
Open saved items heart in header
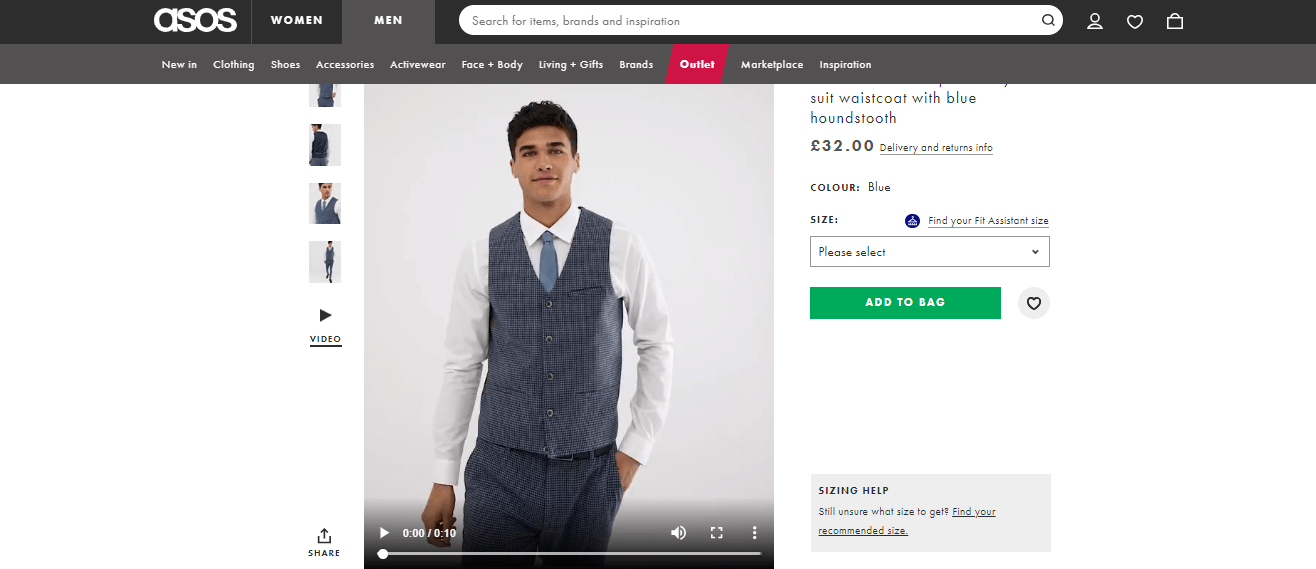[1135, 21]
